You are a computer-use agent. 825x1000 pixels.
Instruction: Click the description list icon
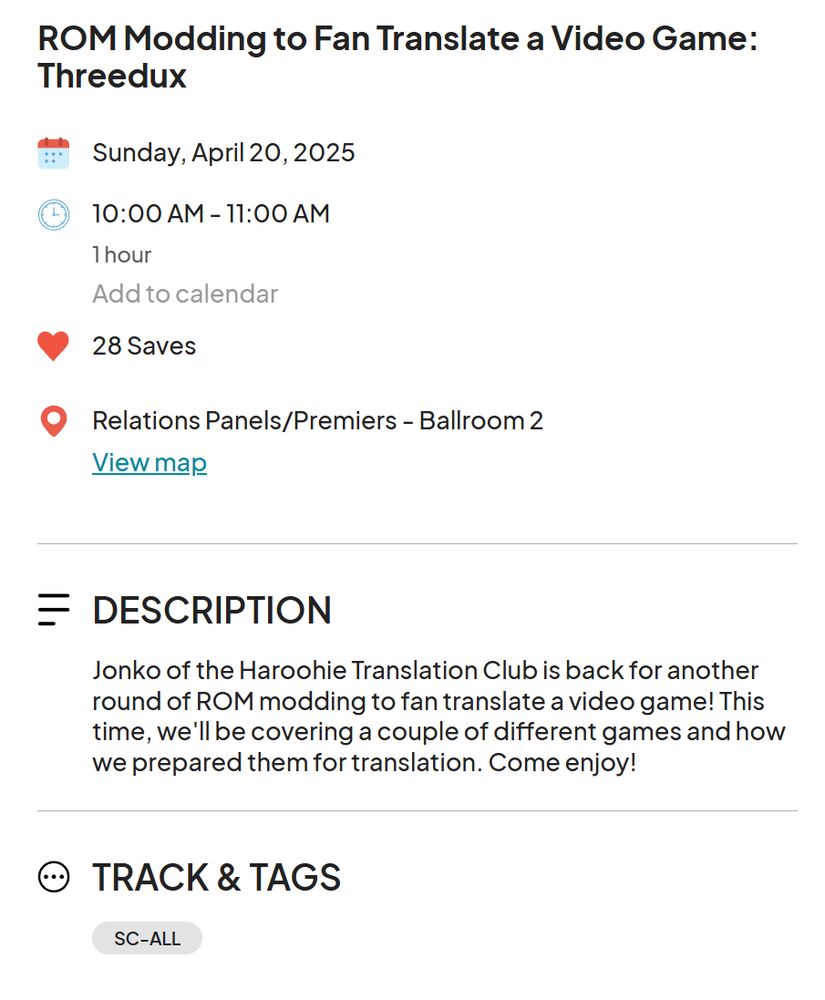click(x=52, y=609)
